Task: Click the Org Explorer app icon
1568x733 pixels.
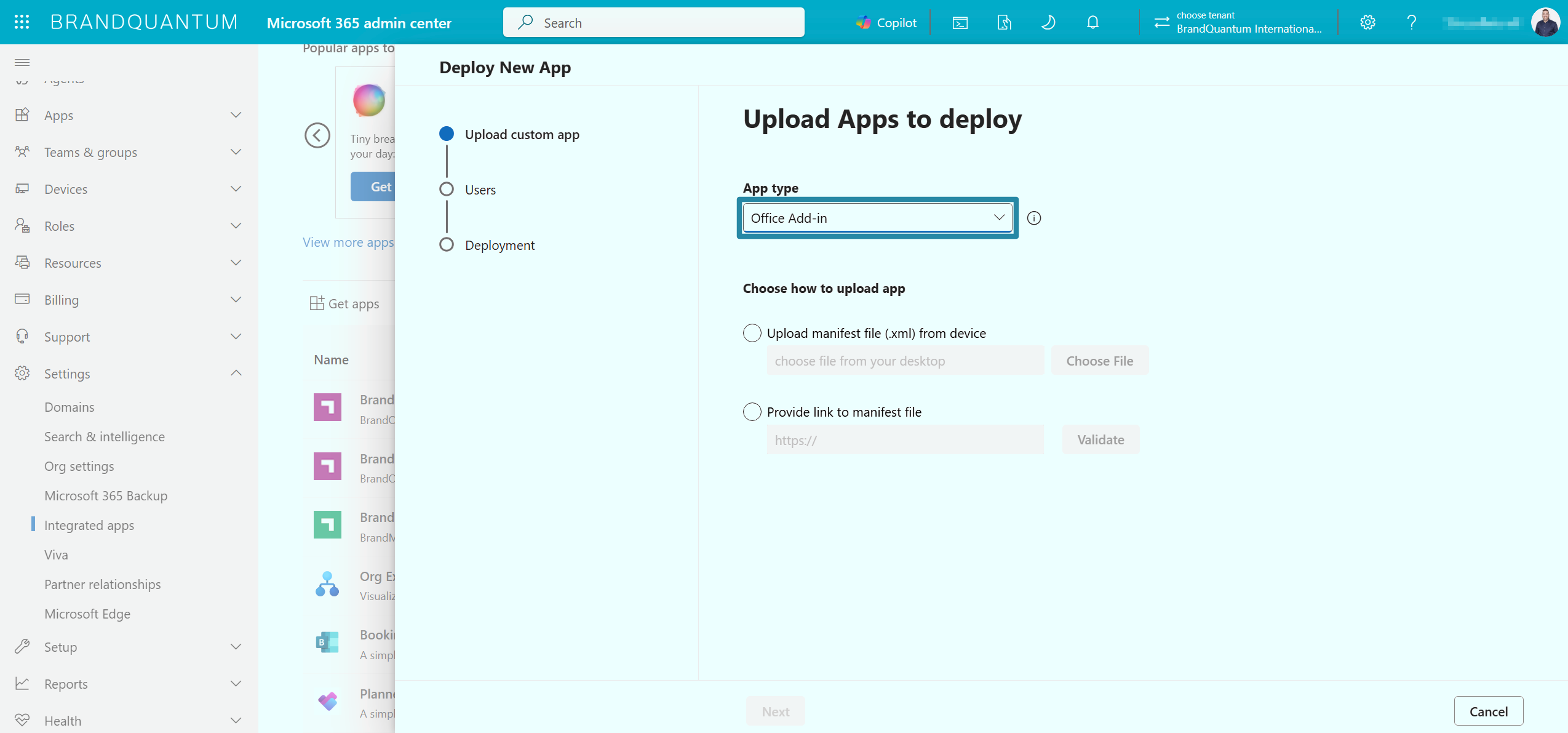Action: click(x=327, y=585)
